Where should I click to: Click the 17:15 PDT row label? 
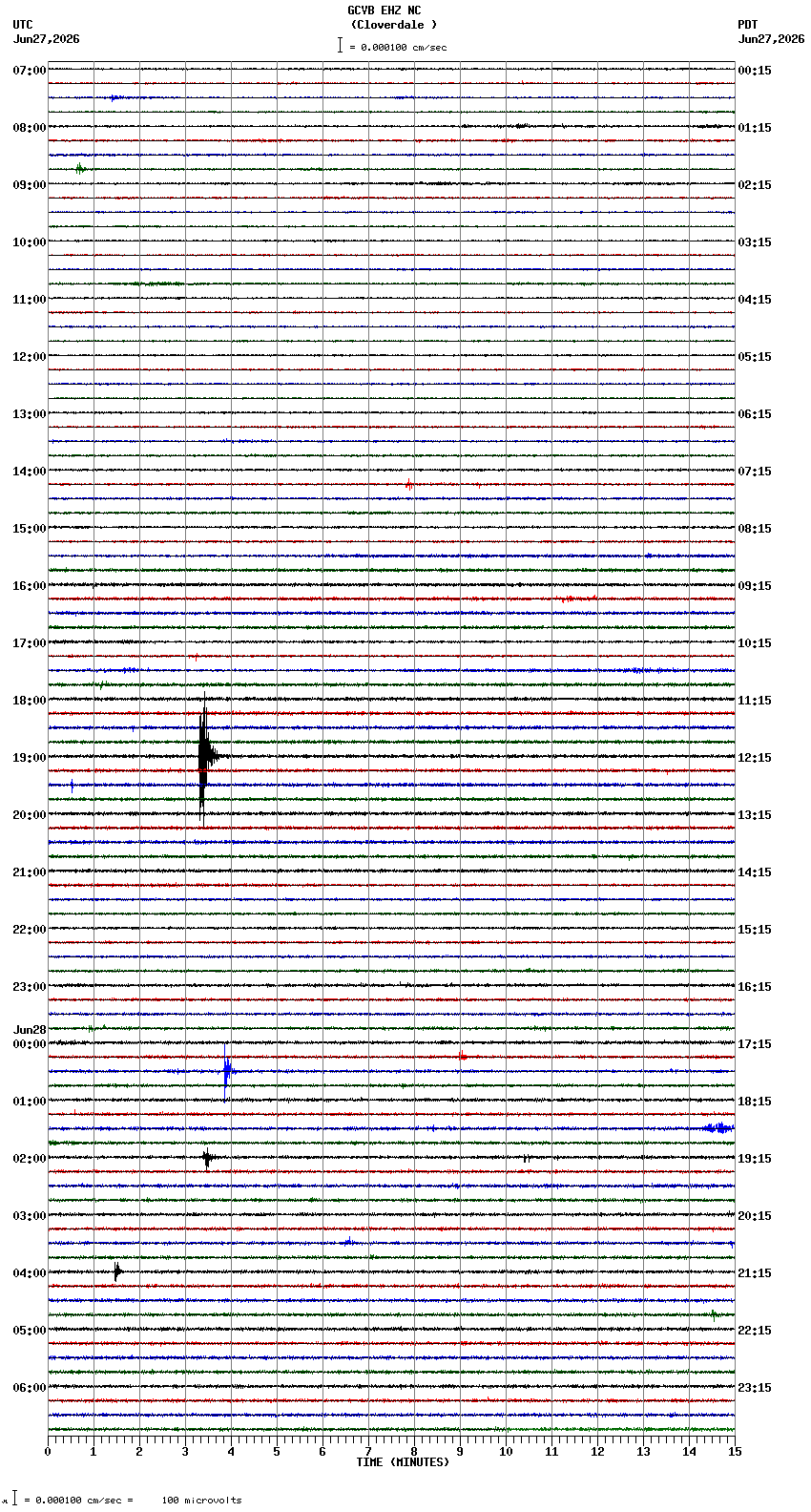click(755, 1044)
